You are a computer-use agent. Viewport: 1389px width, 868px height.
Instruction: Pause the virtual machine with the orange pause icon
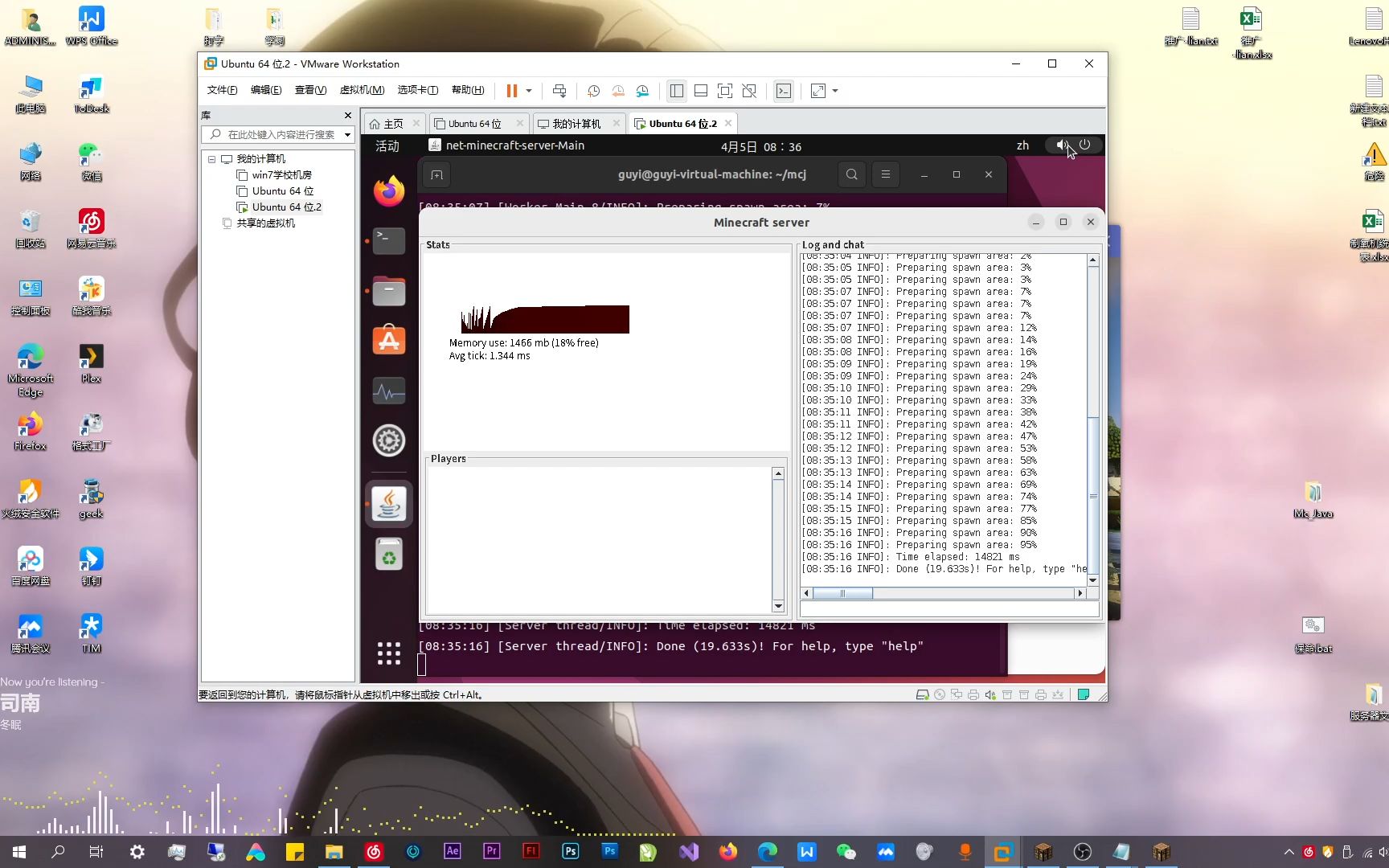(511, 91)
